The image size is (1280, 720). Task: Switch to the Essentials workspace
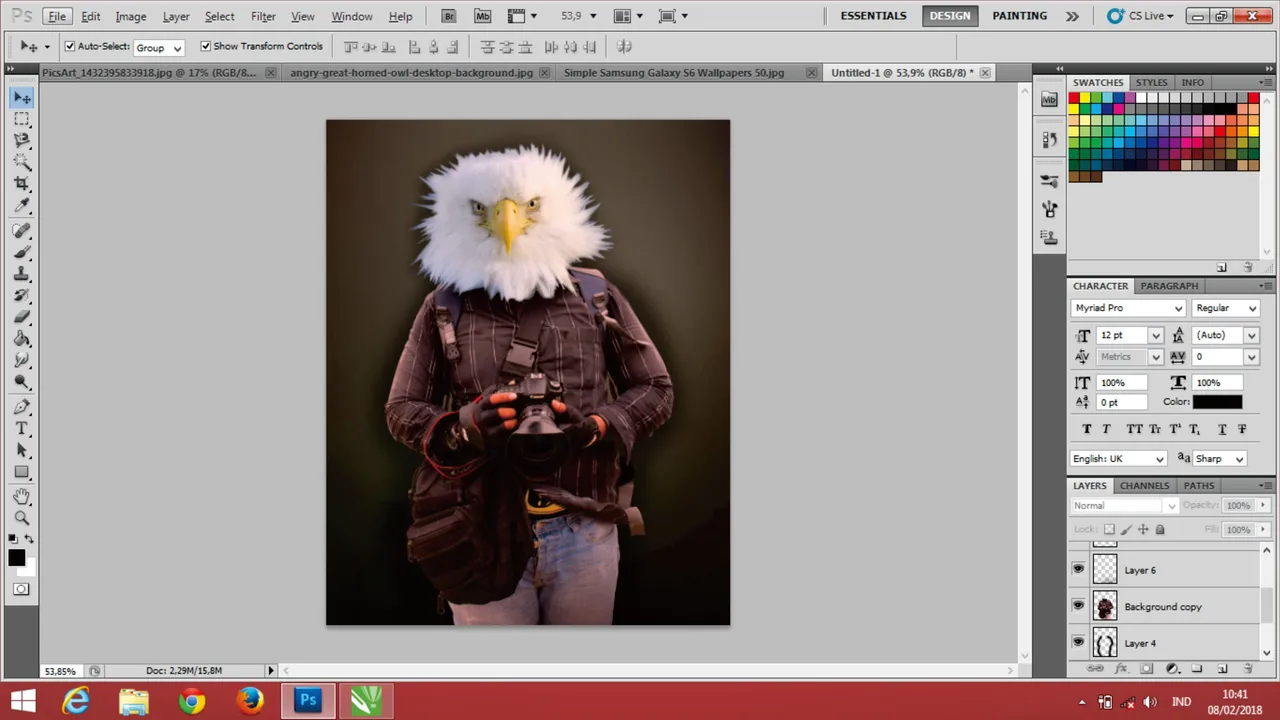pyautogui.click(x=876, y=16)
